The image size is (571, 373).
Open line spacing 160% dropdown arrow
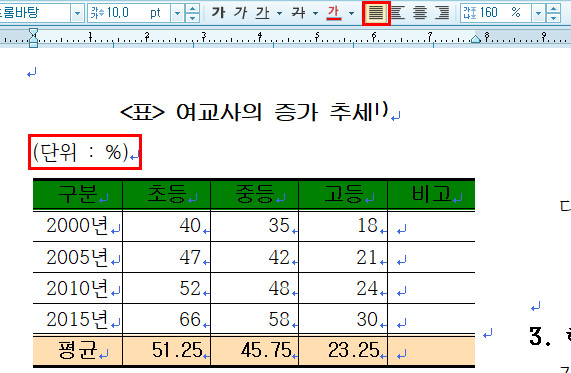tap(538, 13)
